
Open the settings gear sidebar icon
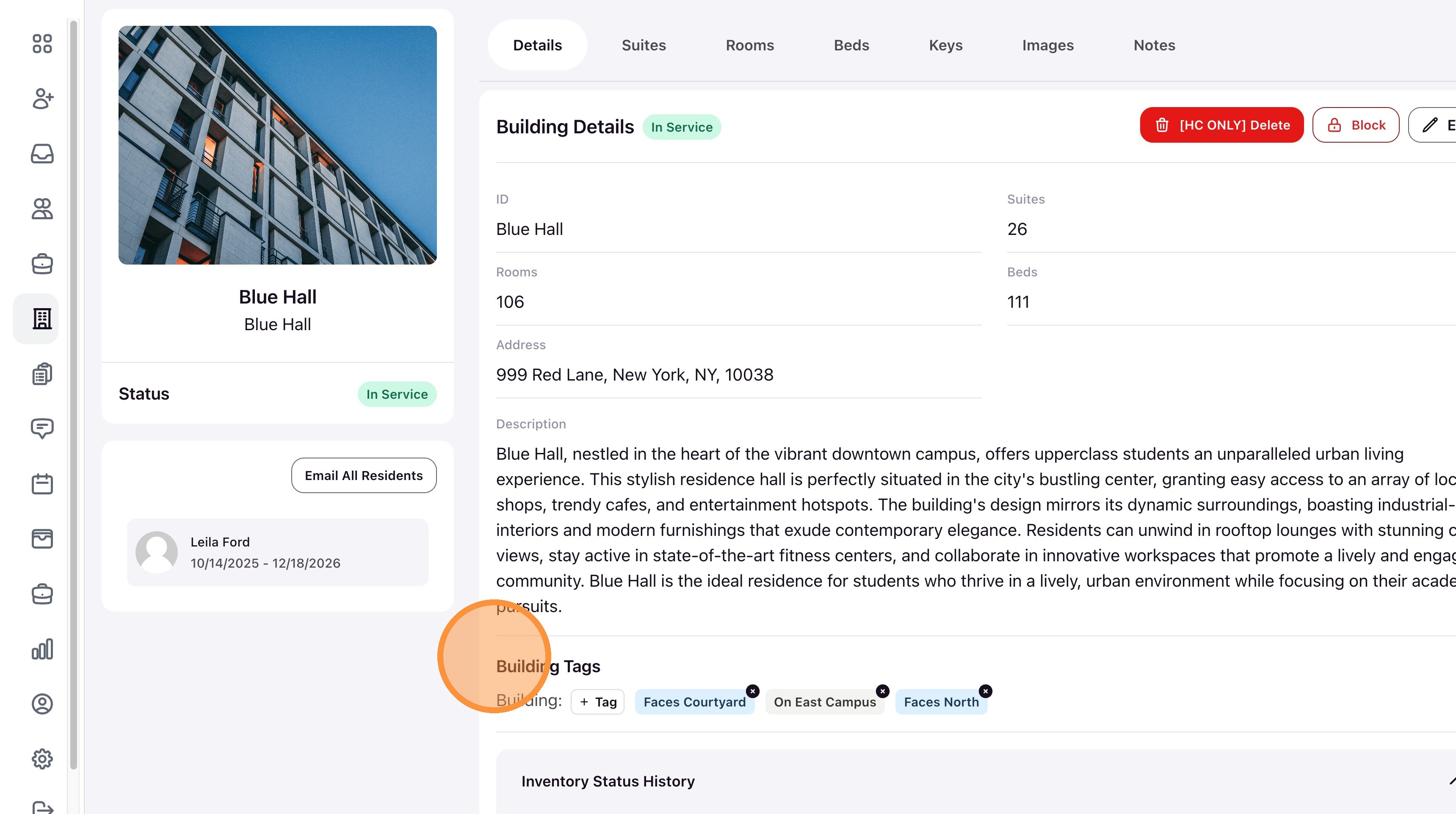coord(42,759)
